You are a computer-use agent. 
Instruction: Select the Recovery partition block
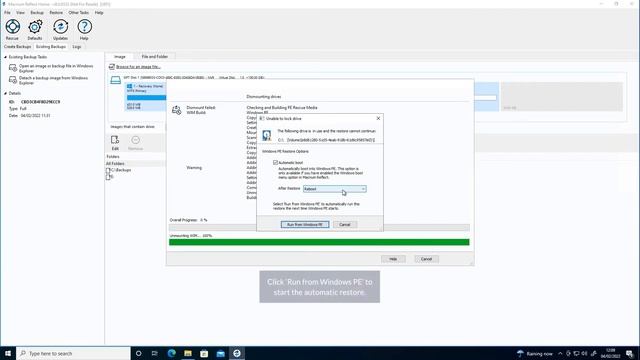click(x=146, y=97)
